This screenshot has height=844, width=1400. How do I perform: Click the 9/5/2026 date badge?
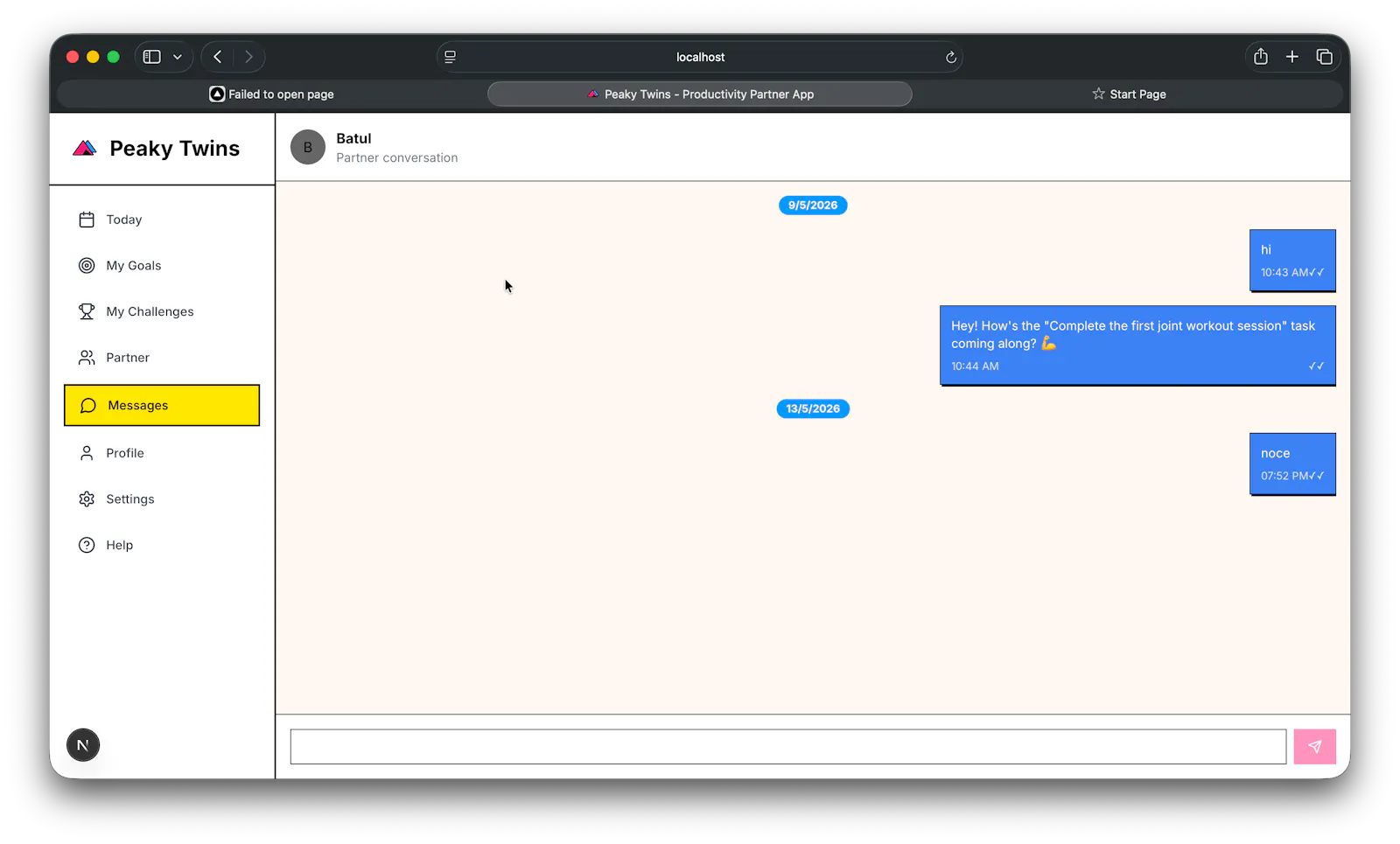point(813,206)
